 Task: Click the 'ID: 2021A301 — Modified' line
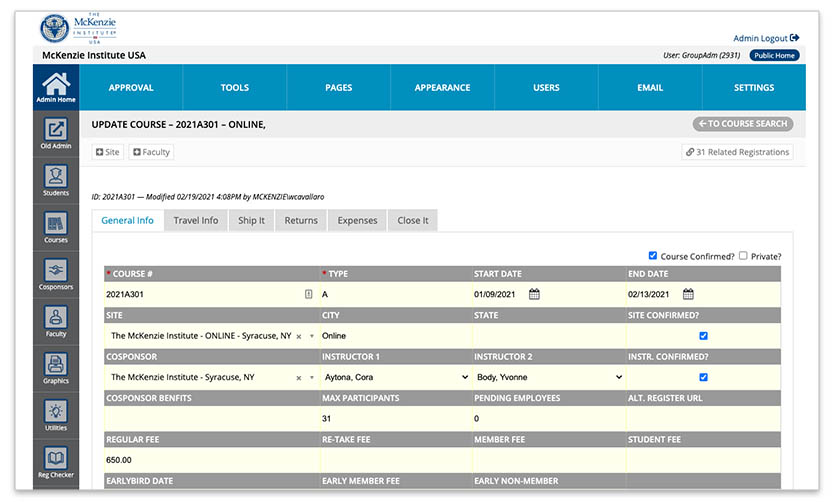click(207, 197)
